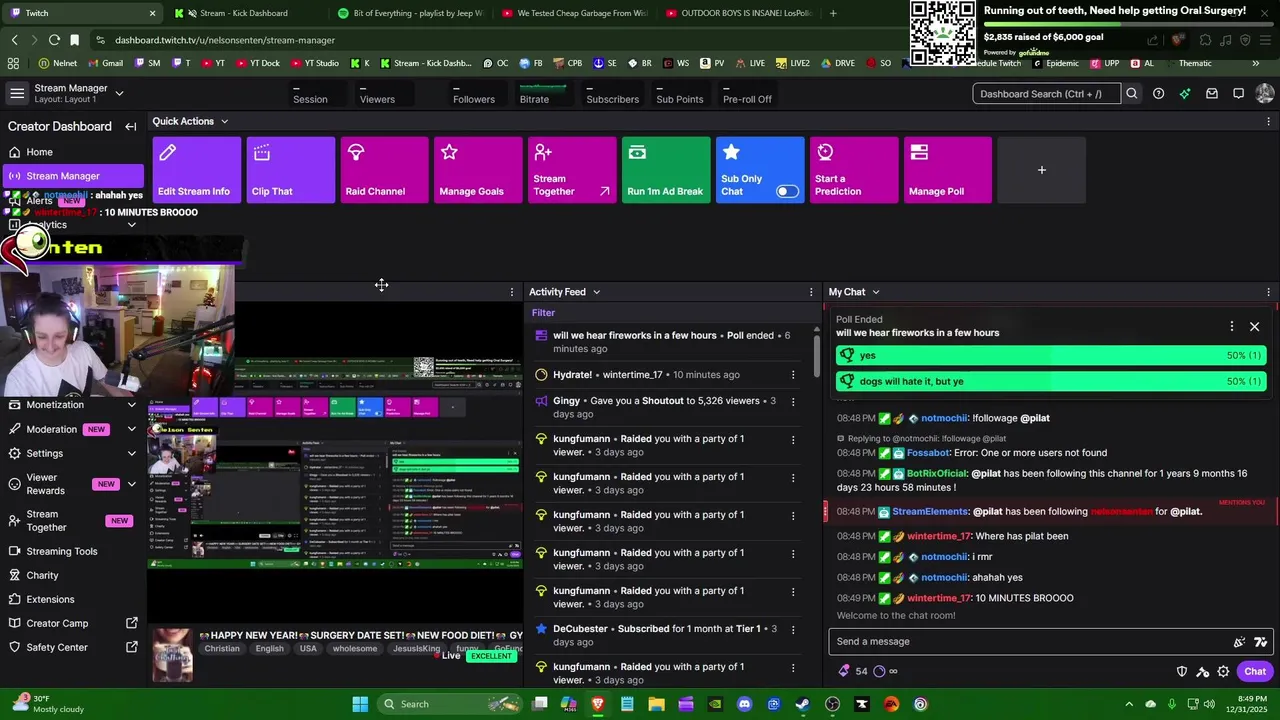Open the celebration emote picker in chat input
Image resolution: width=1280 pixels, height=720 pixels.
click(1239, 642)
